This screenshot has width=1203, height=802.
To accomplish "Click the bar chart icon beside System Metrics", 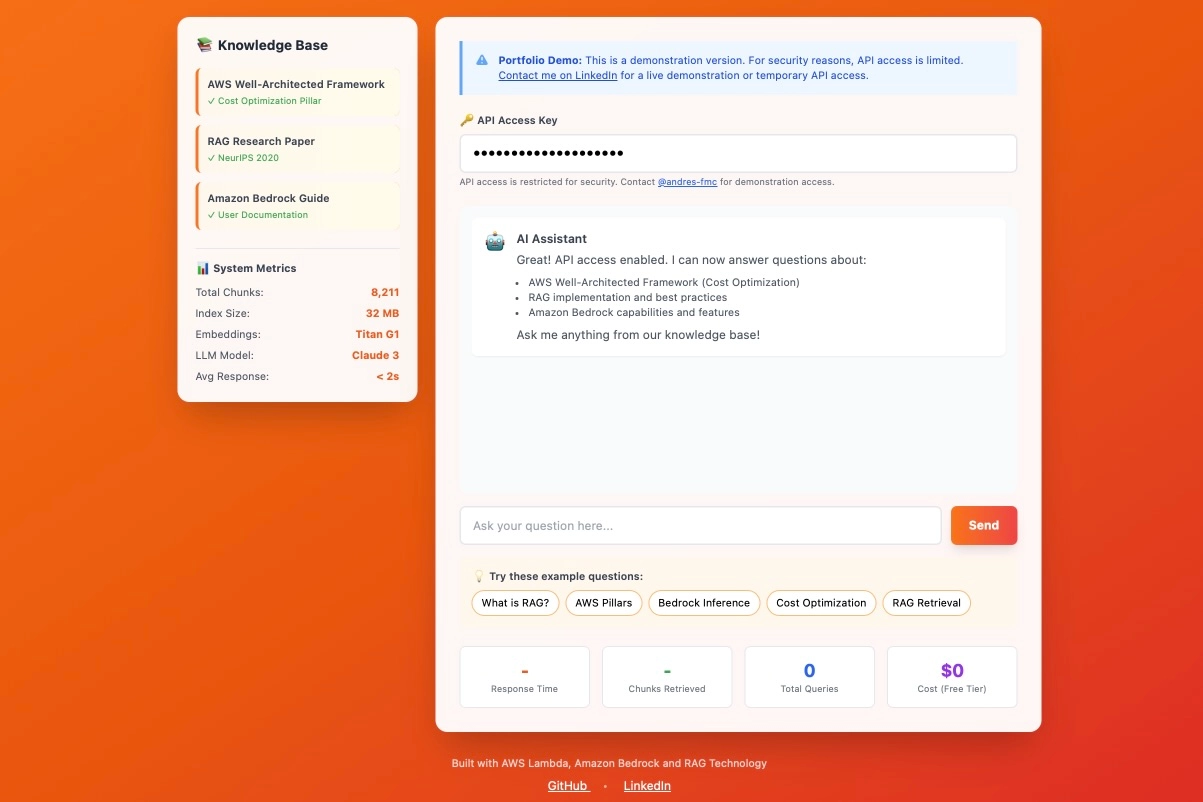I will pyautogui.click(x=203, y=268).
